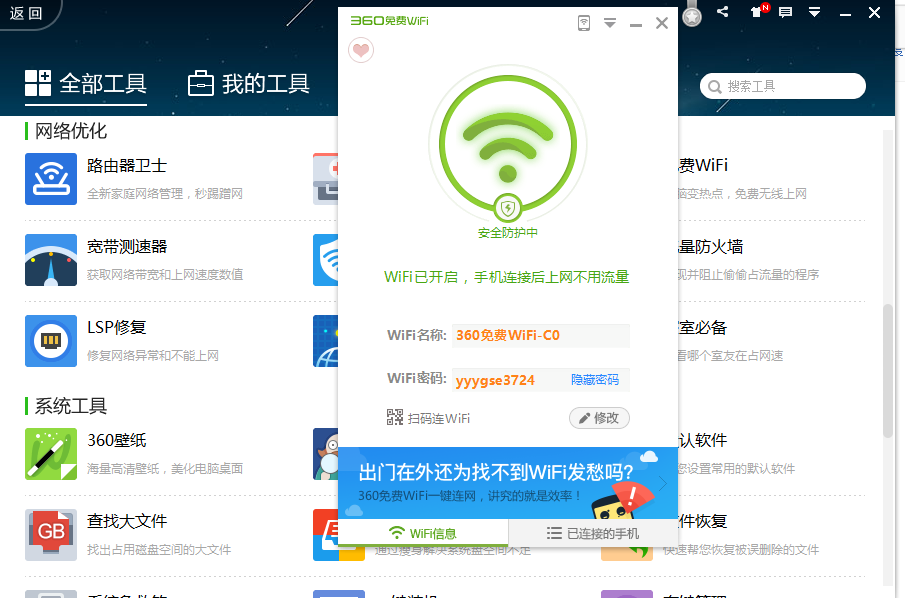Open the 出门在外 blue promo banner
905x598 pixels.
[x=507, y=483]
